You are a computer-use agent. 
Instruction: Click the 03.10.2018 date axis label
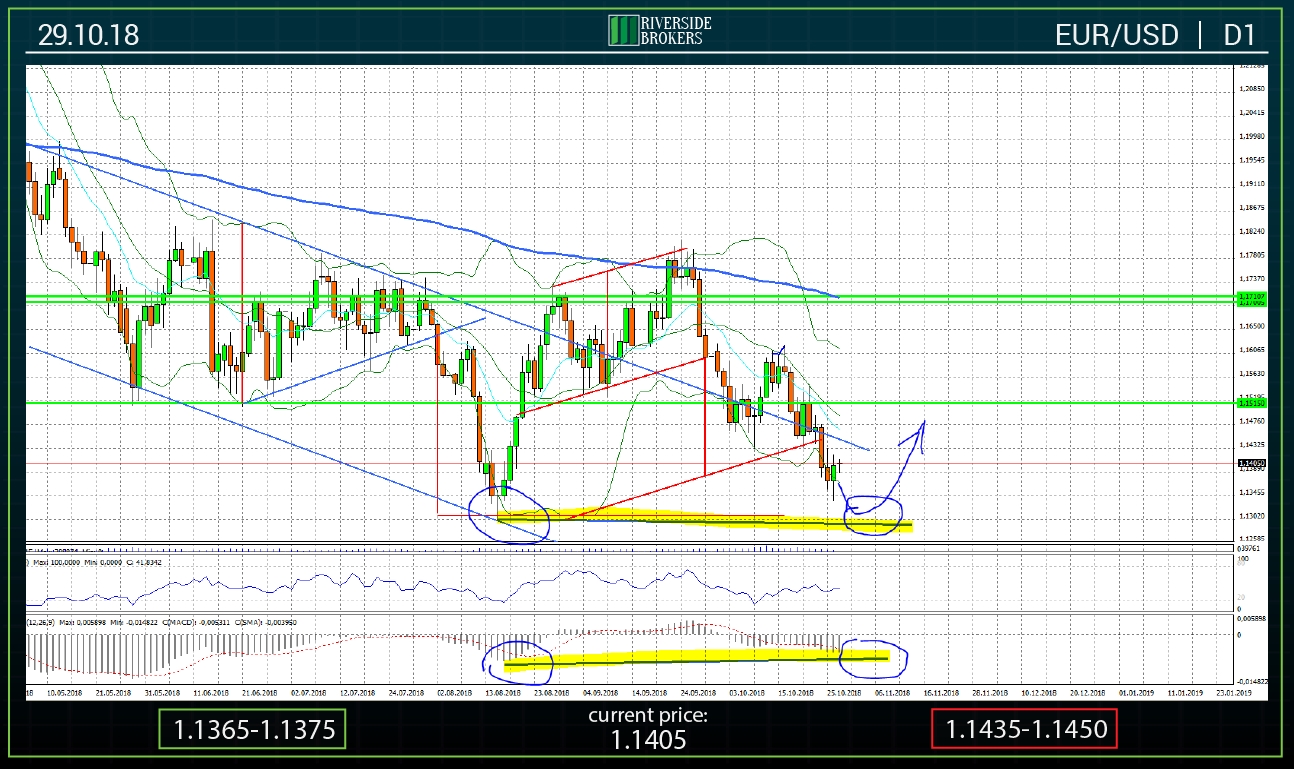pos(747,691)
